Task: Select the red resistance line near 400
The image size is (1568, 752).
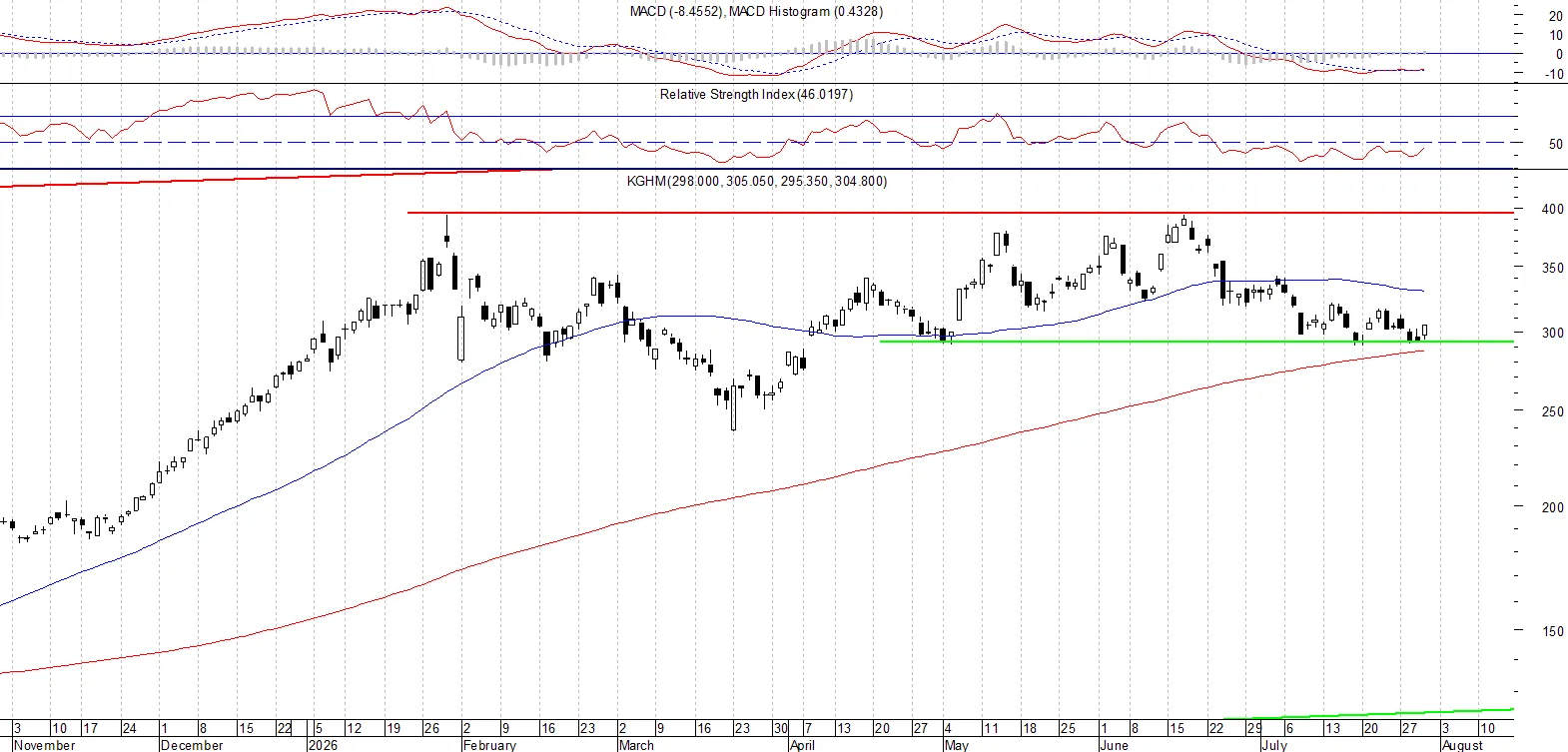Action: pos(961,213)
